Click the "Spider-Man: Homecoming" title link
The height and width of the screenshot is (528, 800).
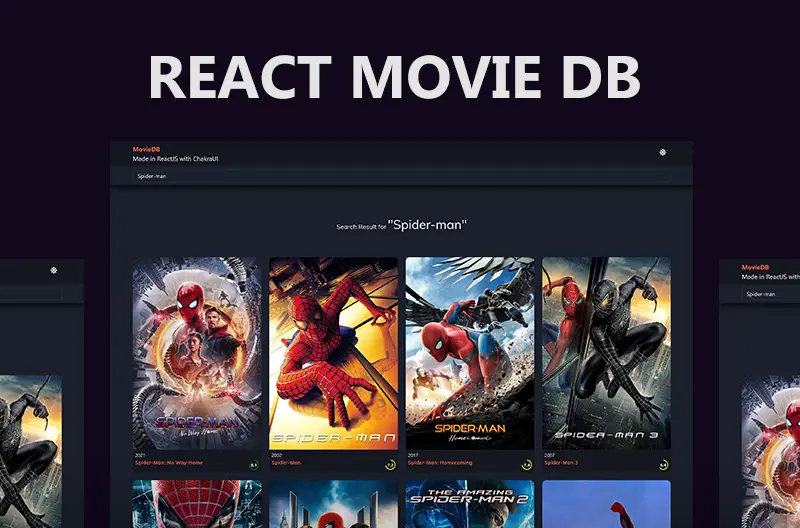point(440,463)
